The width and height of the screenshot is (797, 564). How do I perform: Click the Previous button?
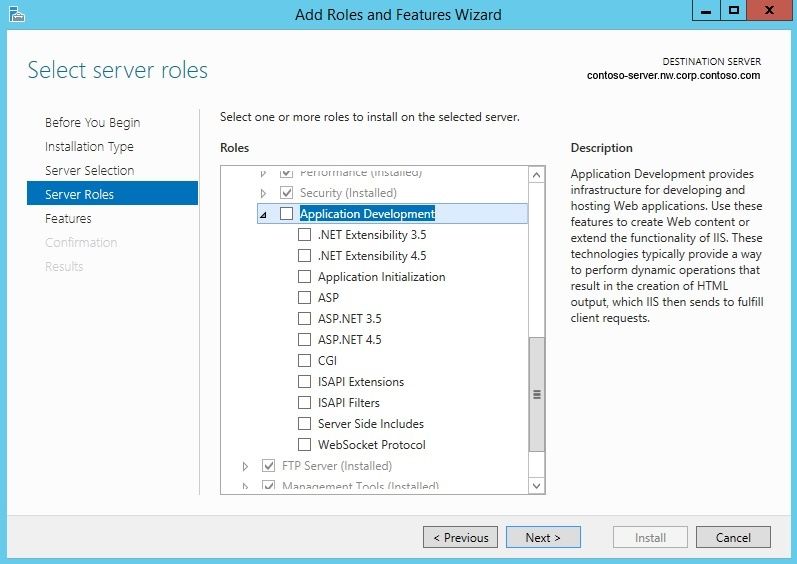coord(461,537)
